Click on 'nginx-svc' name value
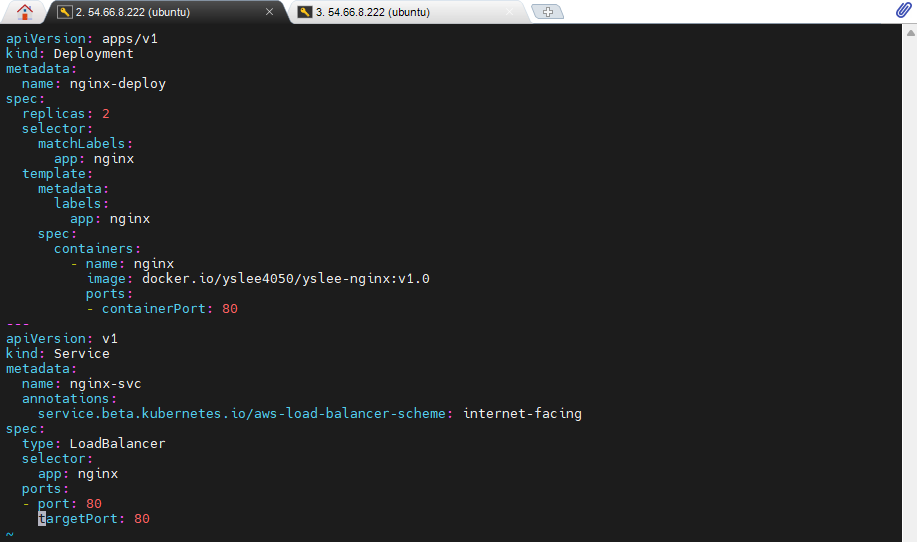This screenshot has height=542, width=917. 105,384
